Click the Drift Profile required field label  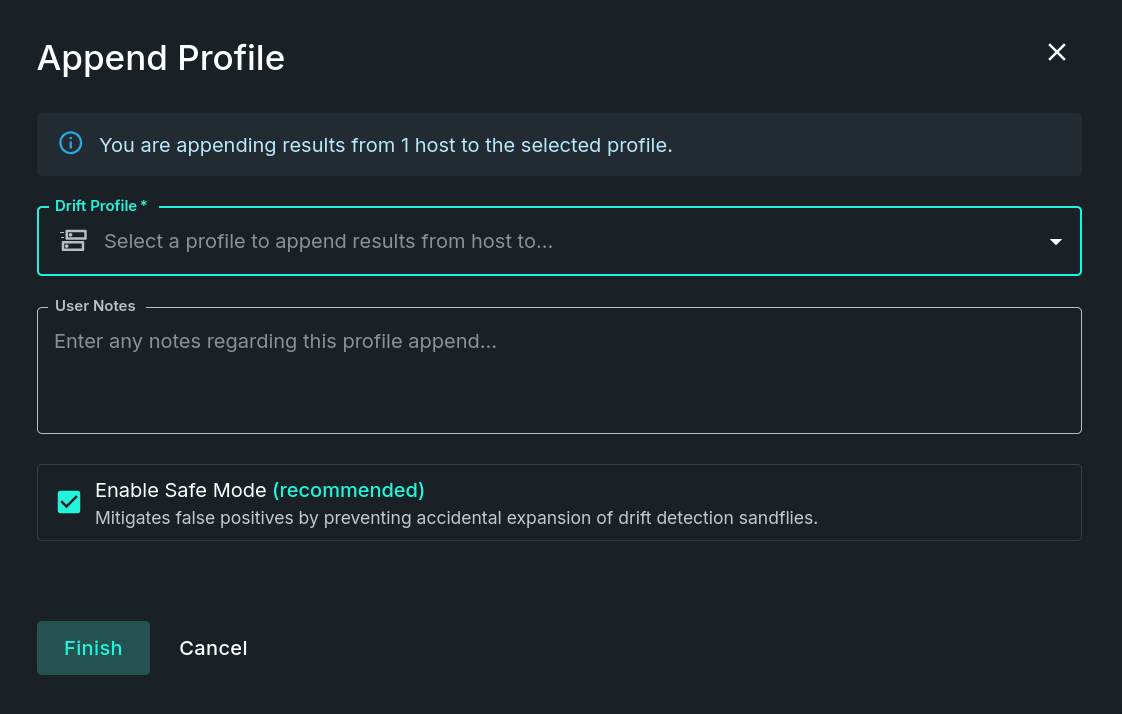click(x=100, y=206)
